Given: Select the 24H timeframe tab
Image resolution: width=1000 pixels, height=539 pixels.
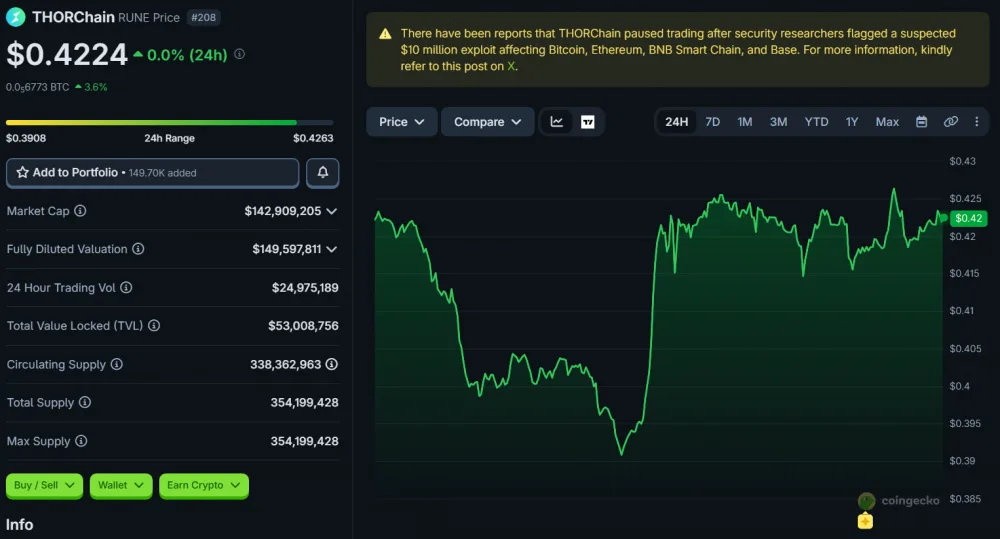Looking at the screenshot, I should [677, 122].
